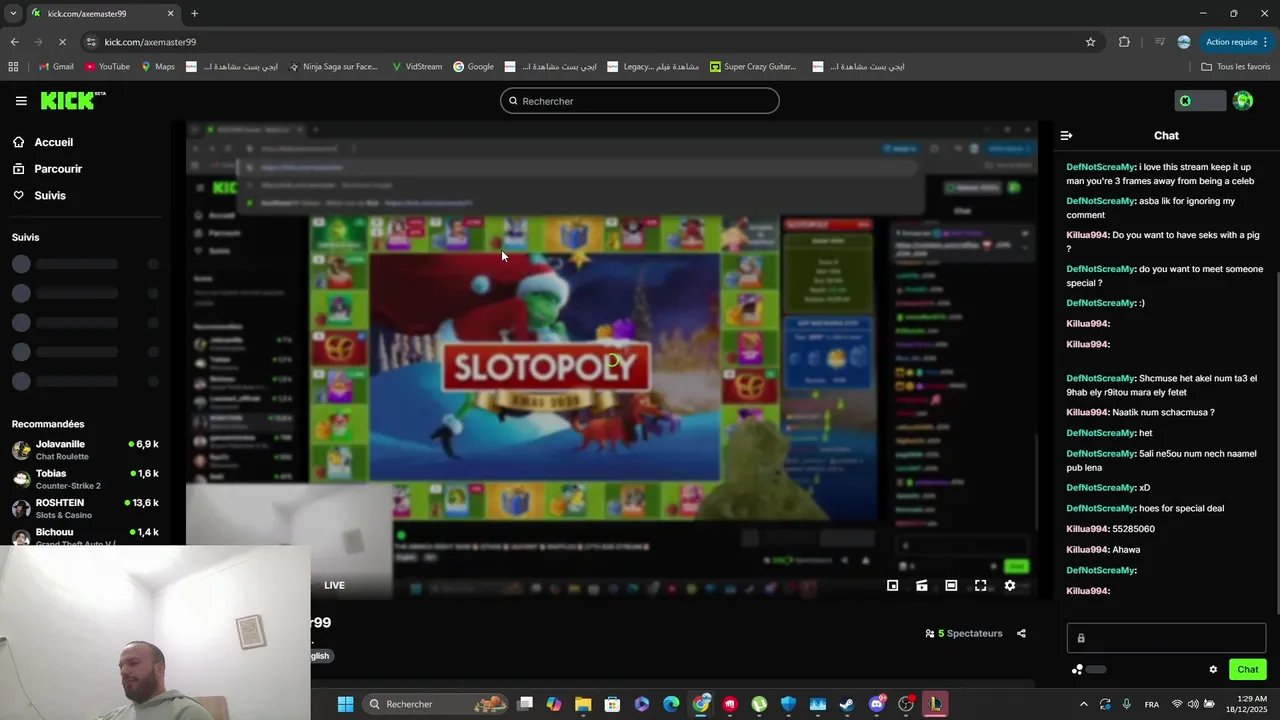Click the Chrome address bar URL
The width and height of the screenshot is (1280, 720).
pyautogui.click(x=150, y=42)
